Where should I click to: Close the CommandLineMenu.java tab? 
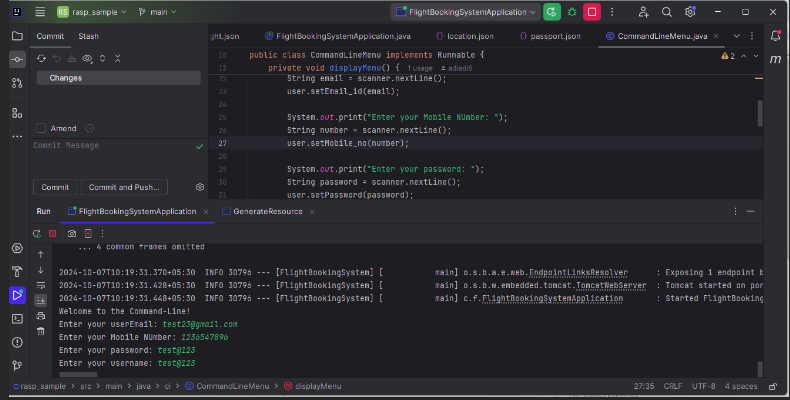[716, 36]
